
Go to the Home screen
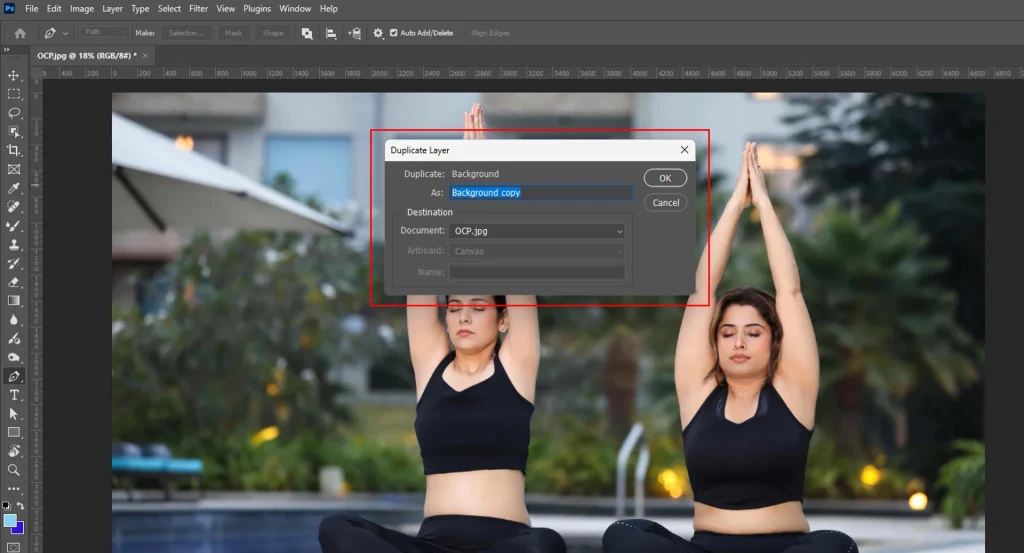(x=20, y=33)
